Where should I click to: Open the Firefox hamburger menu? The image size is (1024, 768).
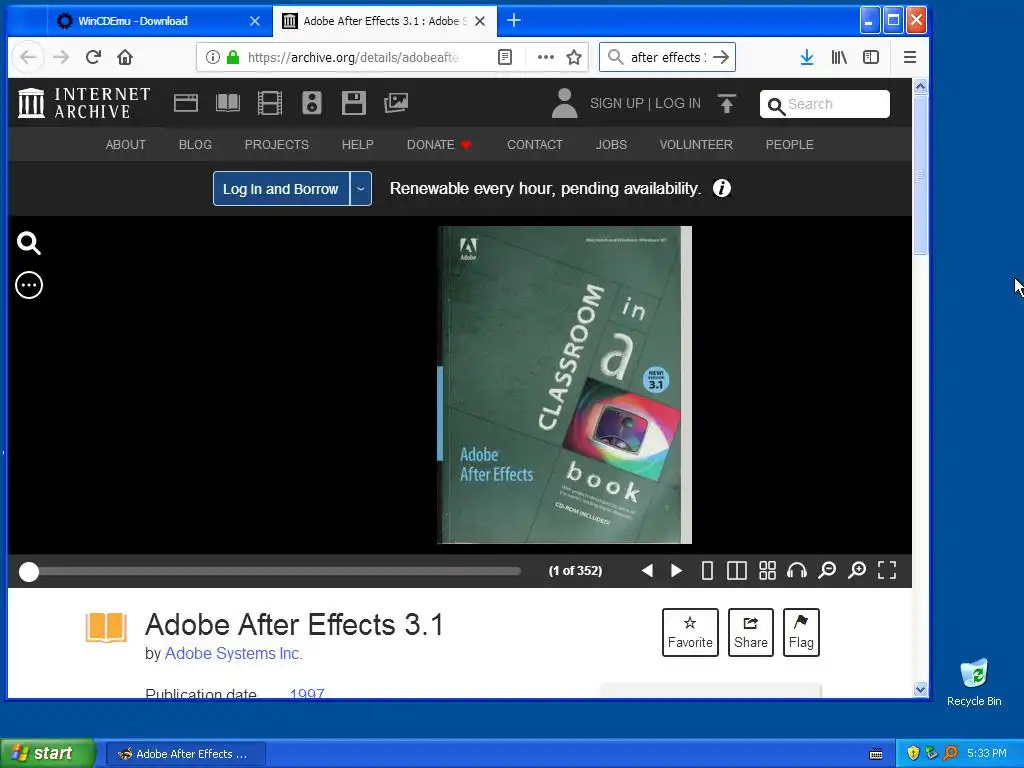tap(910, 57)
